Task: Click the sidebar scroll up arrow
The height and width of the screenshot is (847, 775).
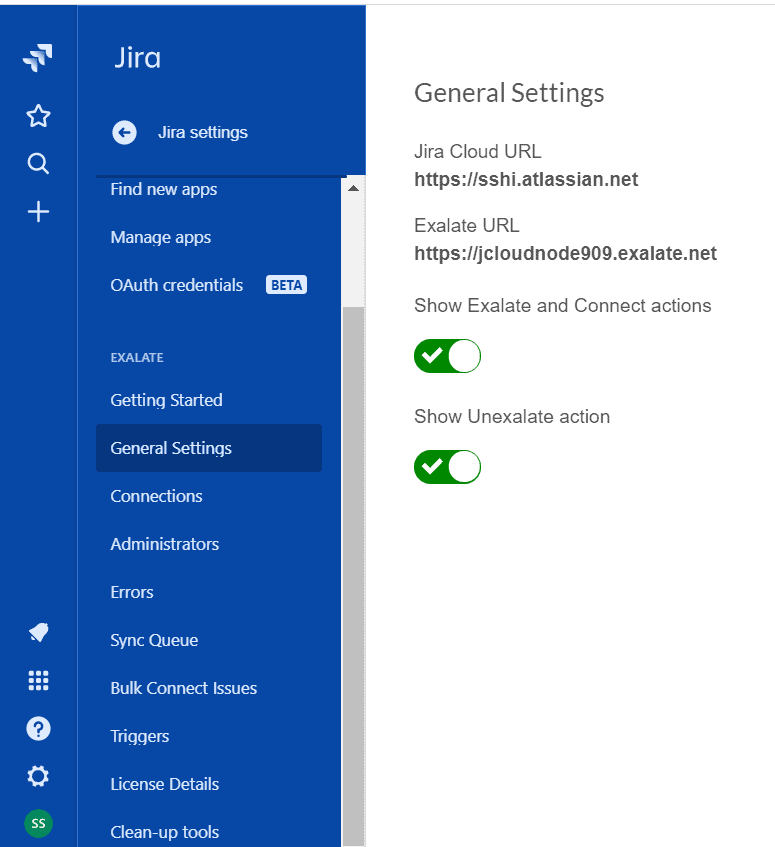Action: (354, 188)
